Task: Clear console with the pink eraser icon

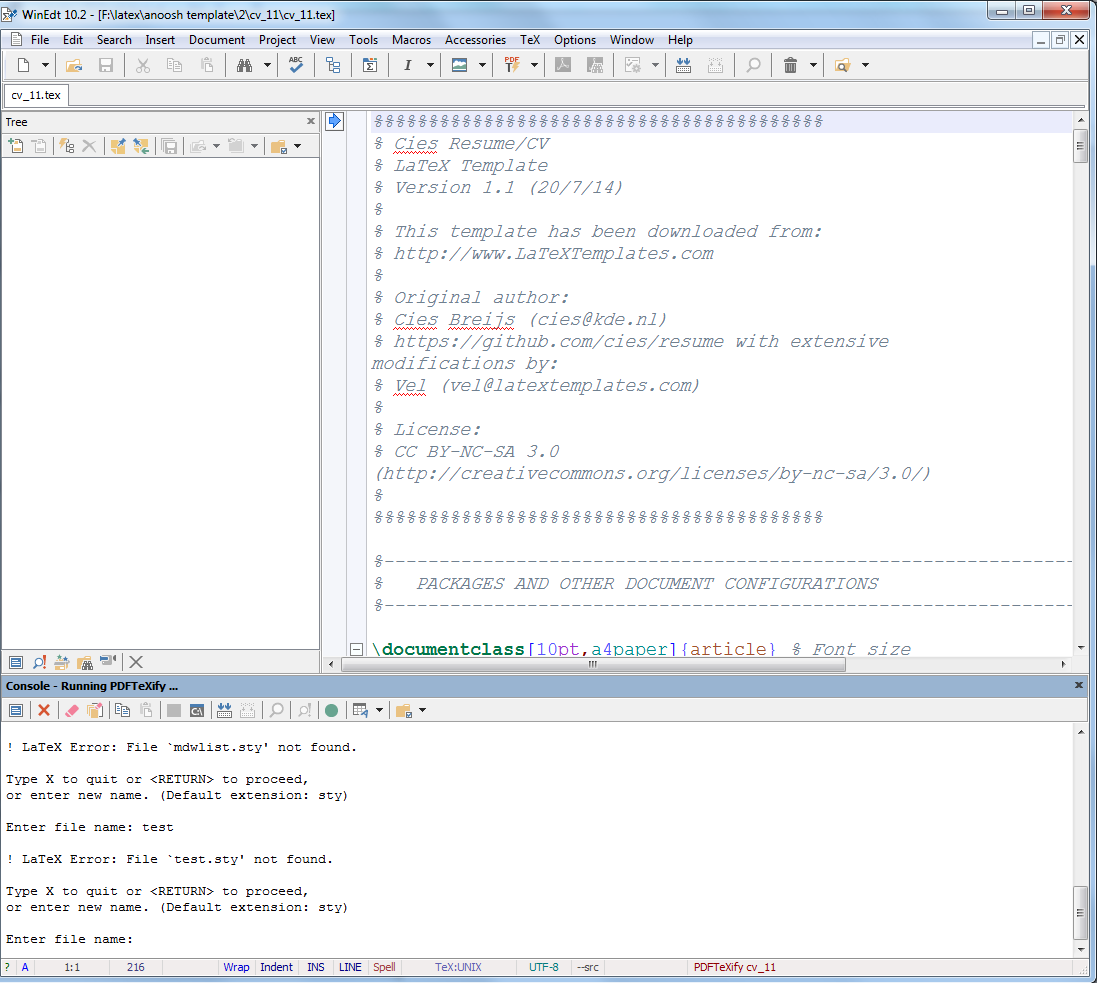Action: [71, 710]
